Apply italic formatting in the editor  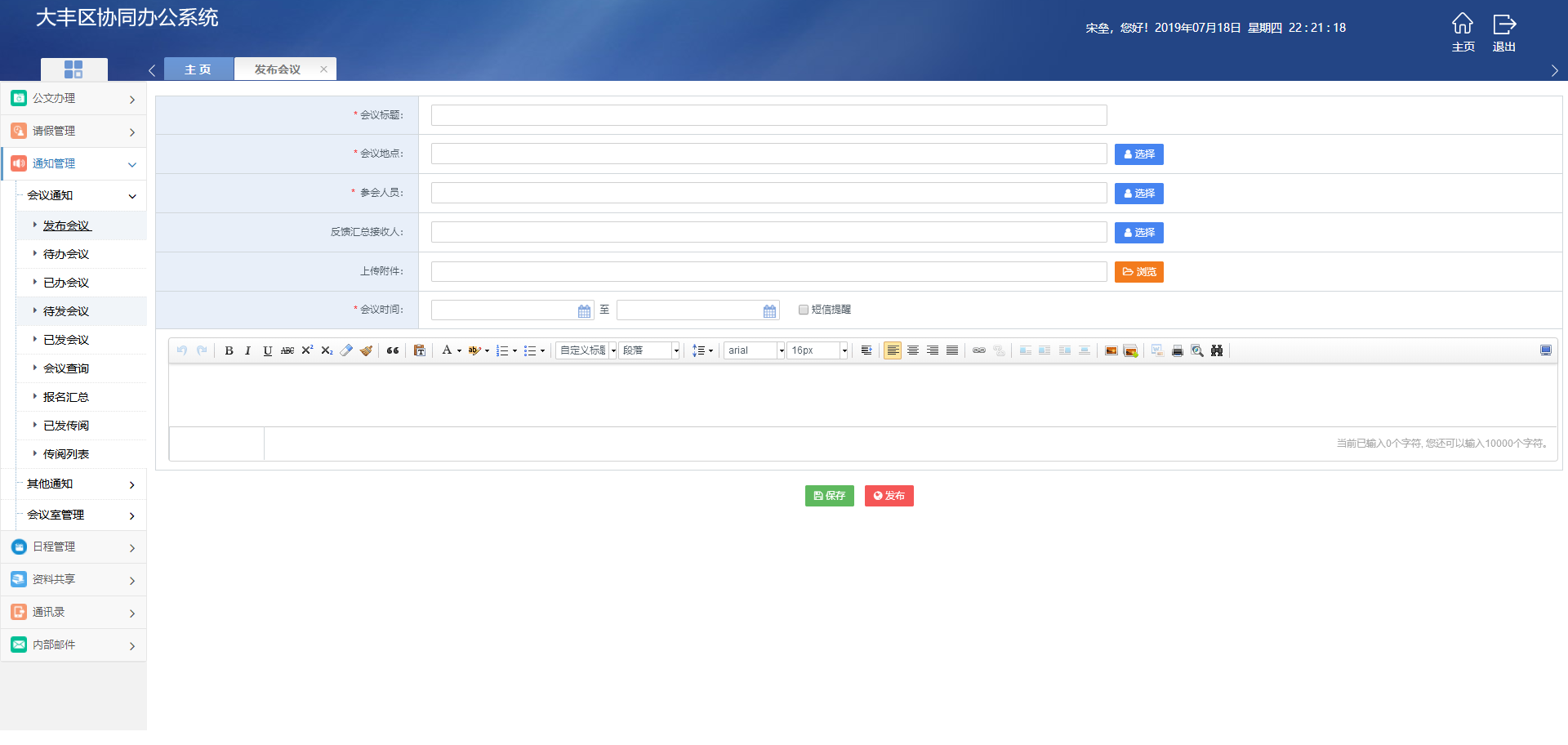point(248,350)
